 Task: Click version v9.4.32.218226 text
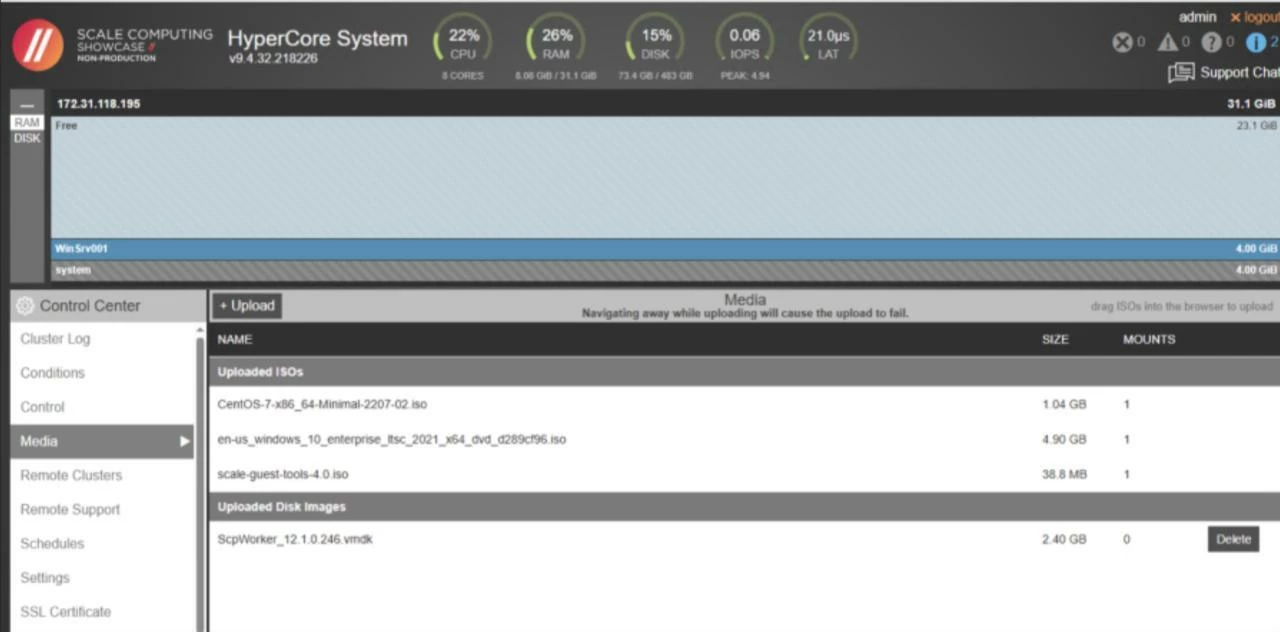pos(273,59)
